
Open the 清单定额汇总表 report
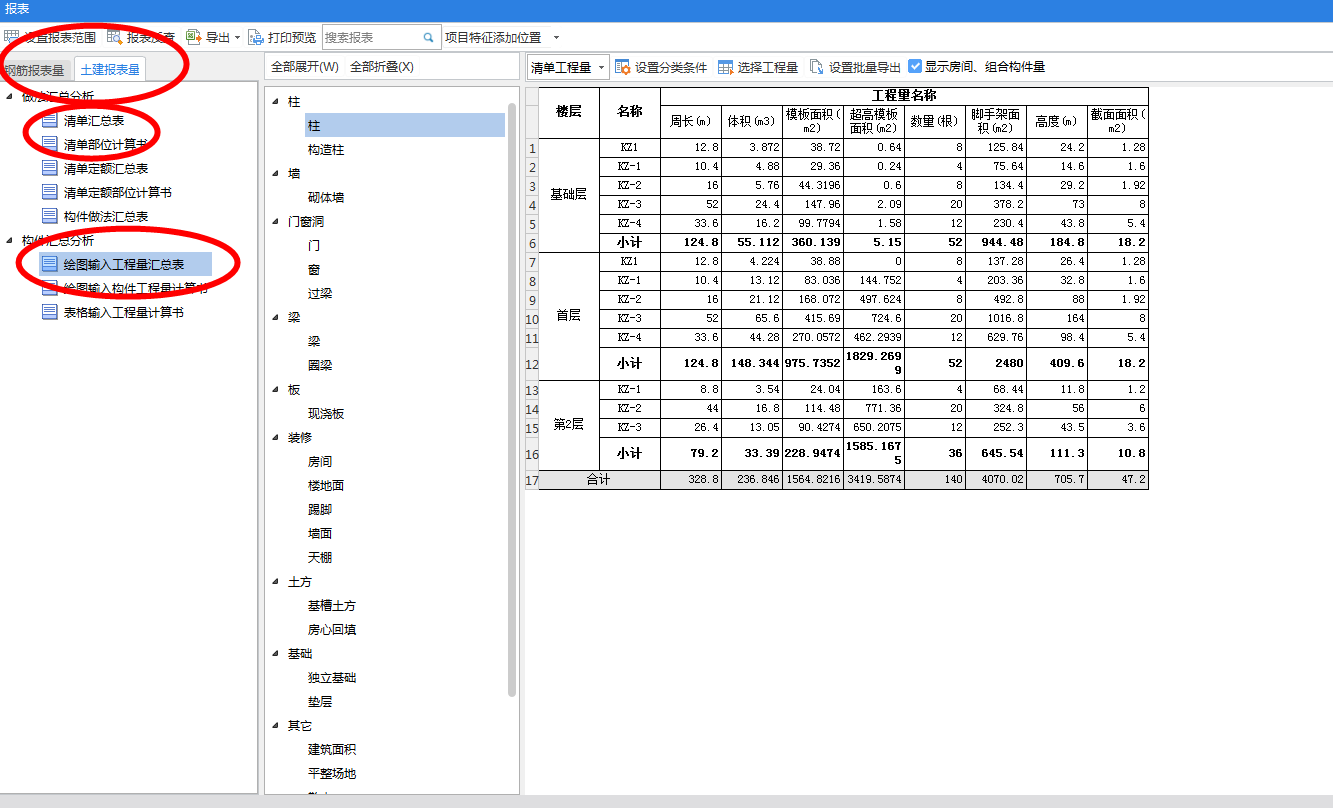[106, 168]
